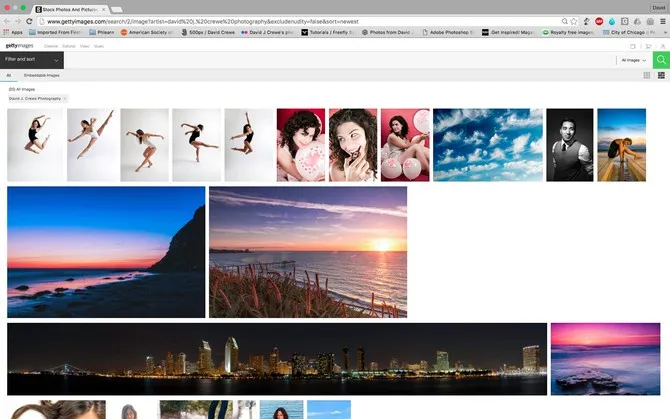
Task: Remove the David J. Crewe Photography filter
Action: (x=65, y=98)
